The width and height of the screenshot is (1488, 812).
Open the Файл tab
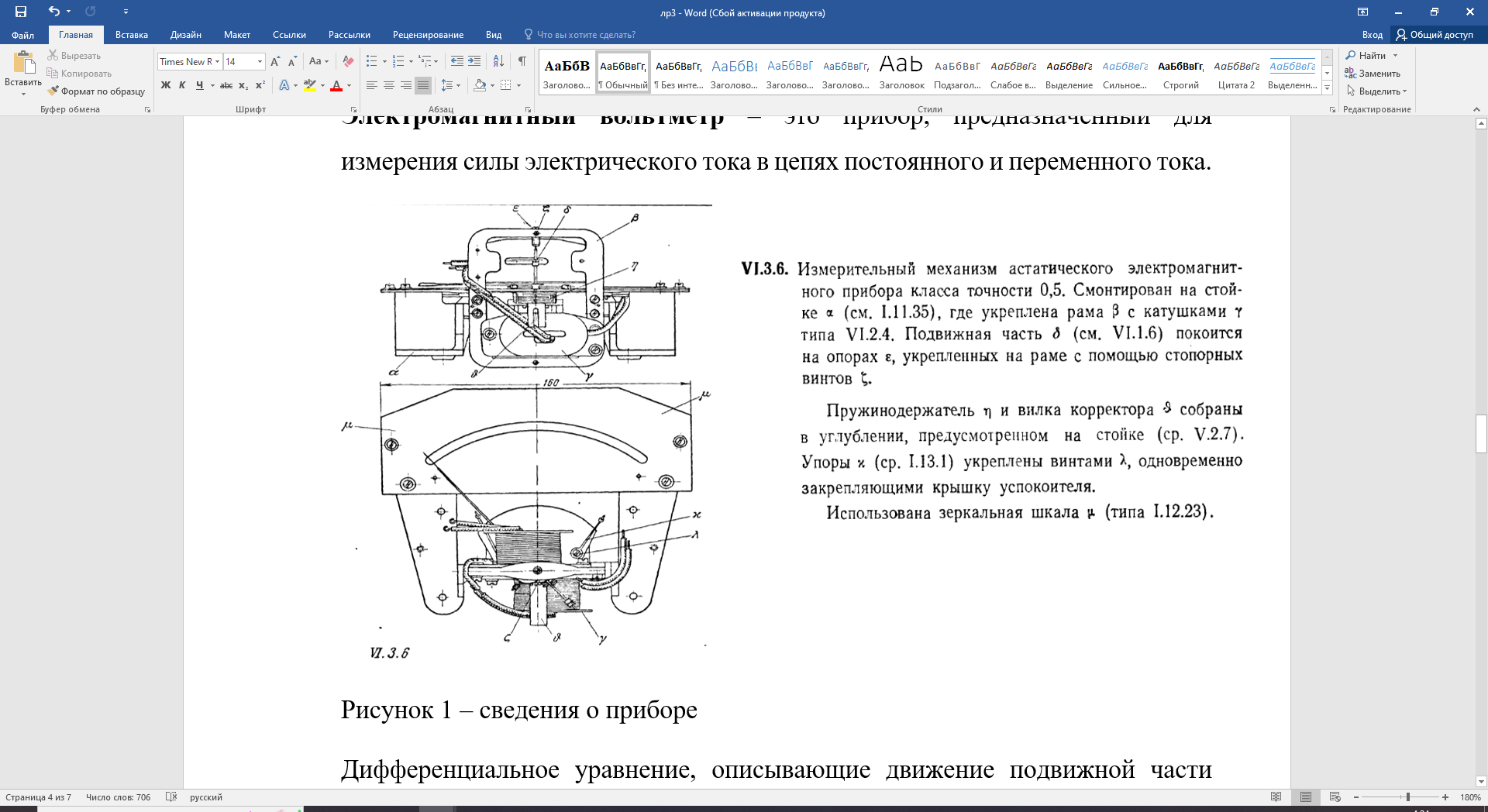coord(22,35)
